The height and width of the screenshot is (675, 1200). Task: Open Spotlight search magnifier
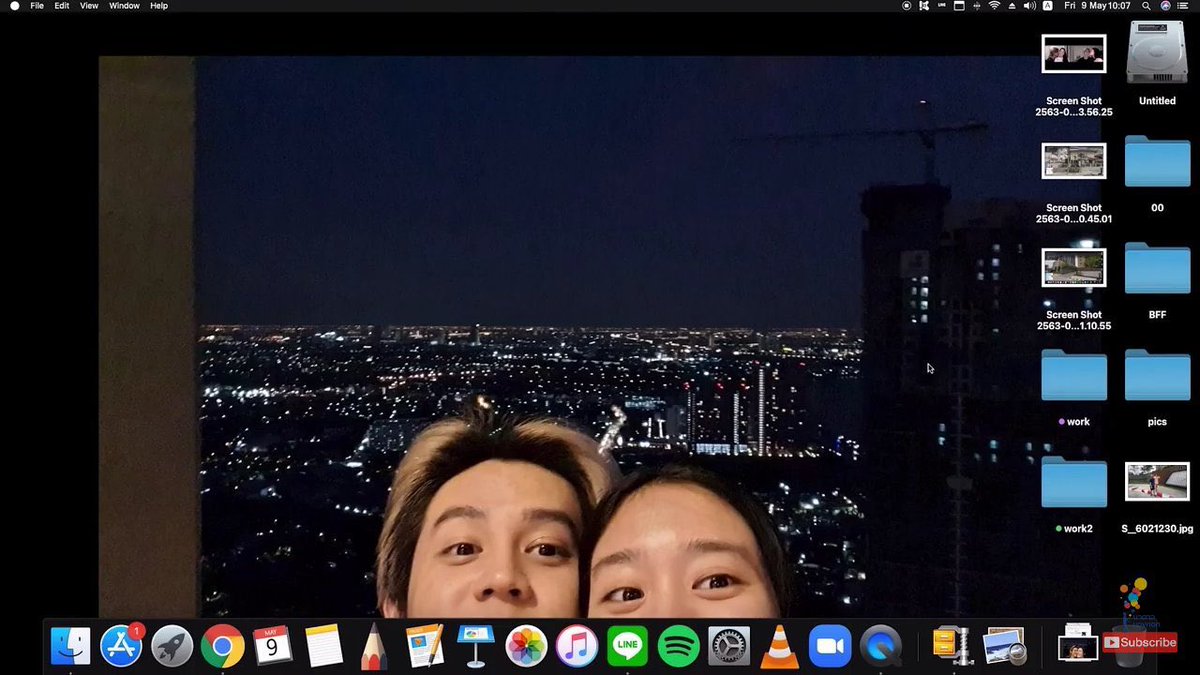1147,6
